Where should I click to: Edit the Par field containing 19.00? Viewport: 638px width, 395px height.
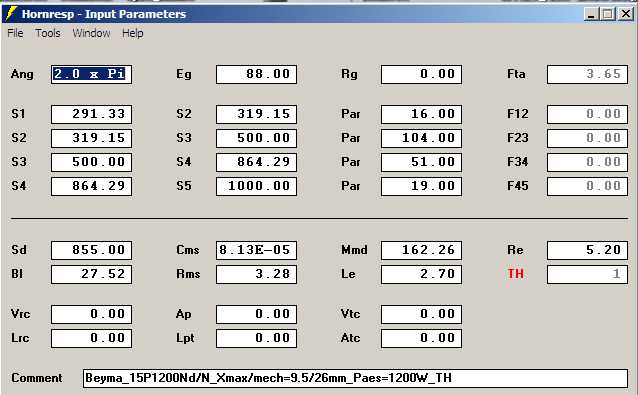pyautogui.click(x=421, y=186)
